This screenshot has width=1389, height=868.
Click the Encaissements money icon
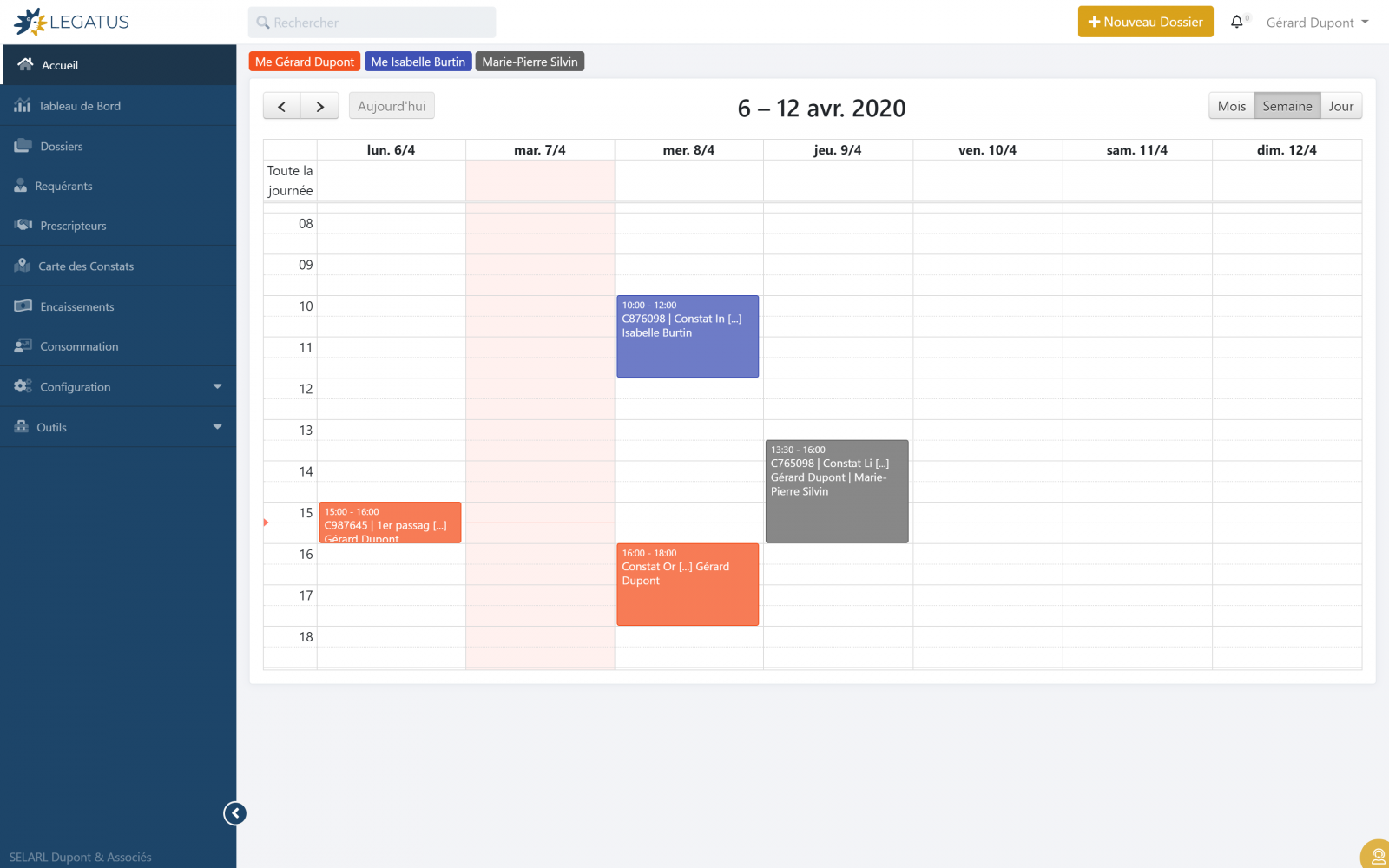pyautogui.click(x=23, y=306)
